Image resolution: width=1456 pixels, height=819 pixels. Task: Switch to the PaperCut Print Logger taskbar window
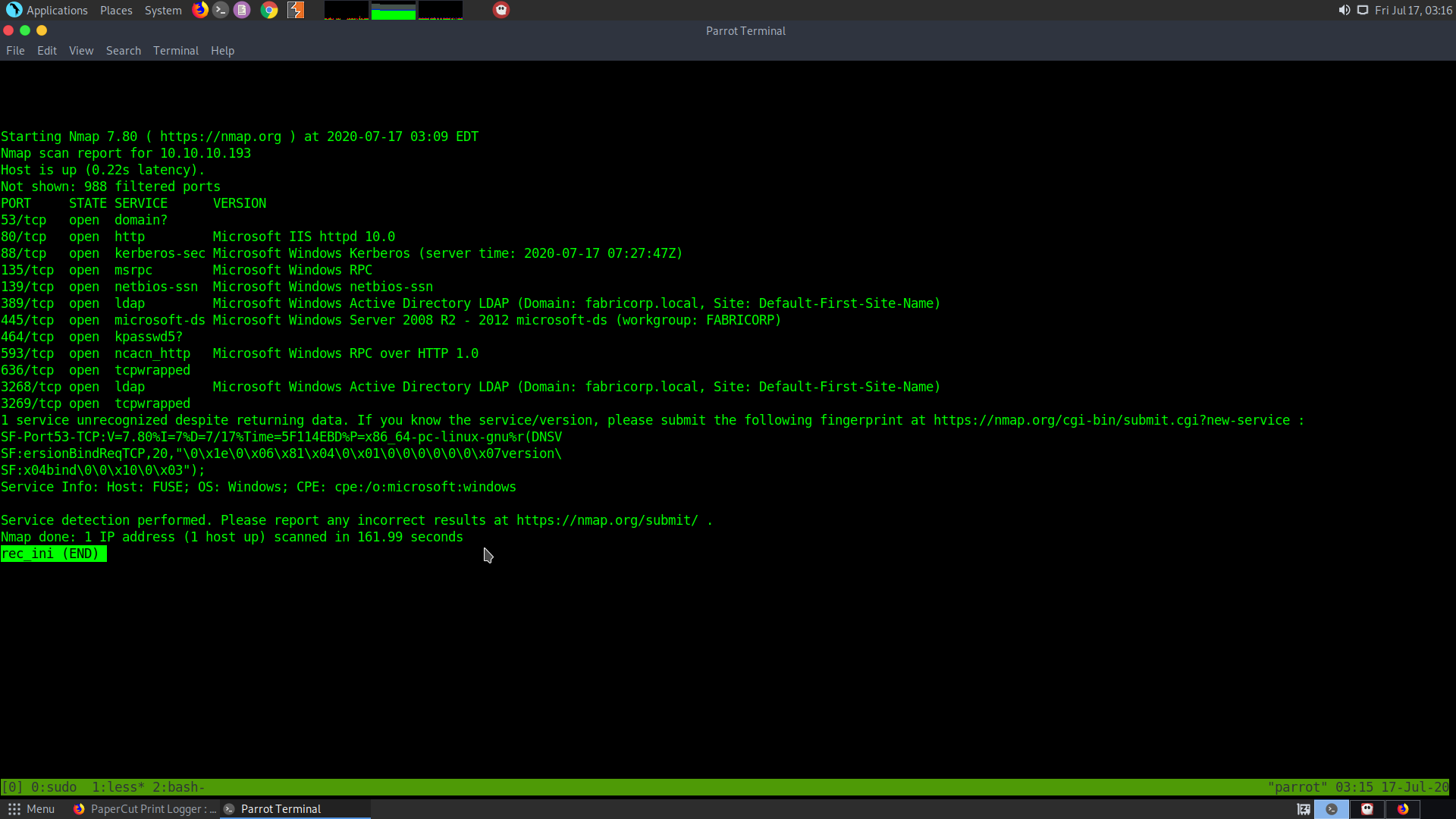(x=144, y=809)
